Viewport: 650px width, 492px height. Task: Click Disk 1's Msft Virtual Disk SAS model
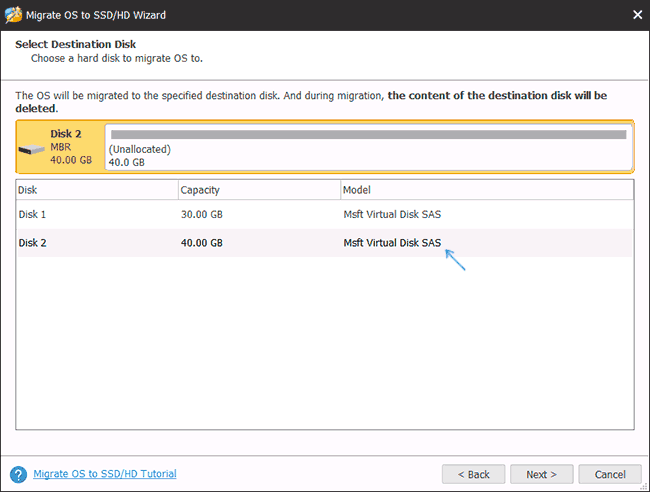click(393, 215)
